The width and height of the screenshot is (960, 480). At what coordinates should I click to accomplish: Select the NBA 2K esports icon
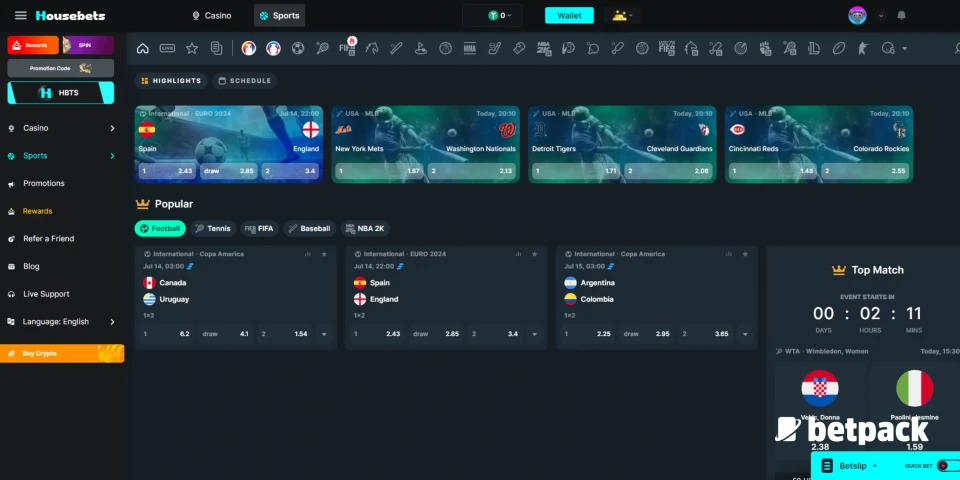544,48
